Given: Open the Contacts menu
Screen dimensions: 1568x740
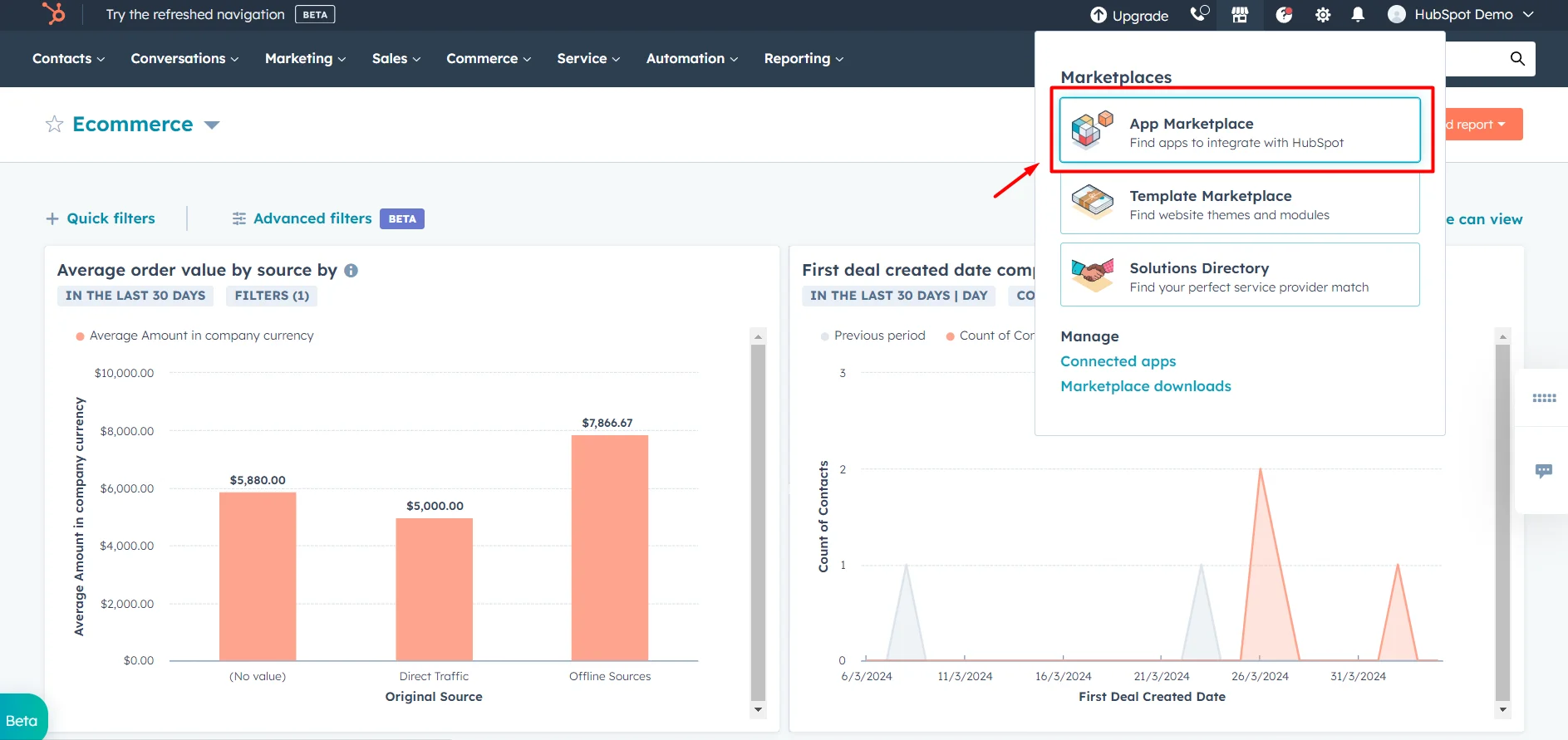Looking at the screenshot, I should coord(69,58).
